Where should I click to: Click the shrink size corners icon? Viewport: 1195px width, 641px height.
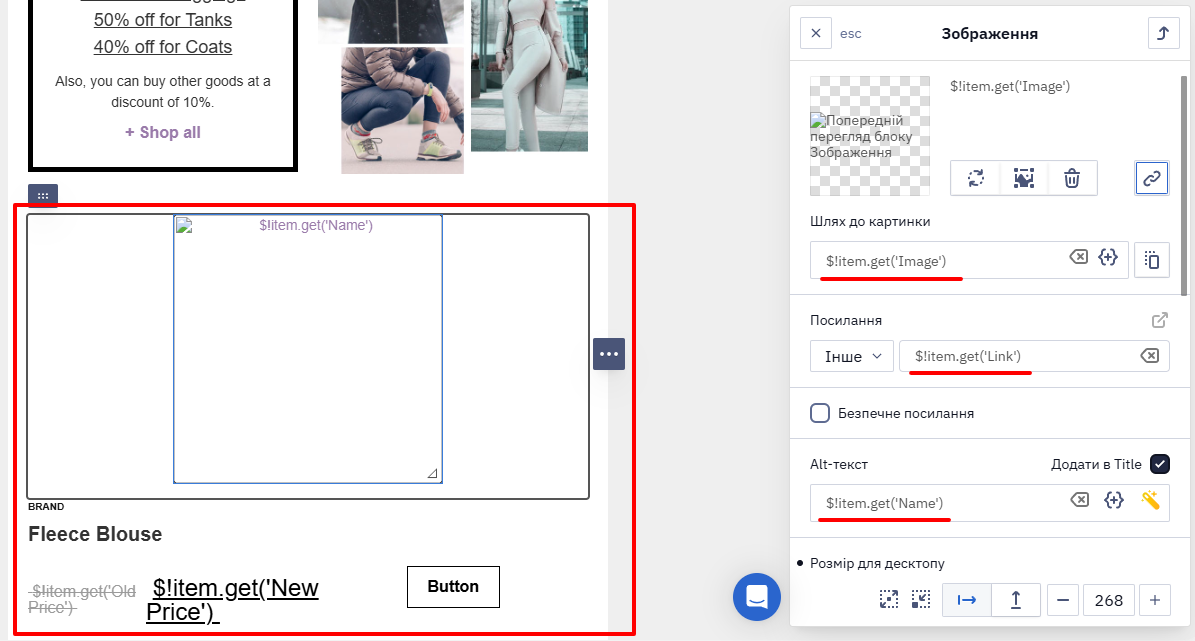pyautogui.click(x=921, y=600)
